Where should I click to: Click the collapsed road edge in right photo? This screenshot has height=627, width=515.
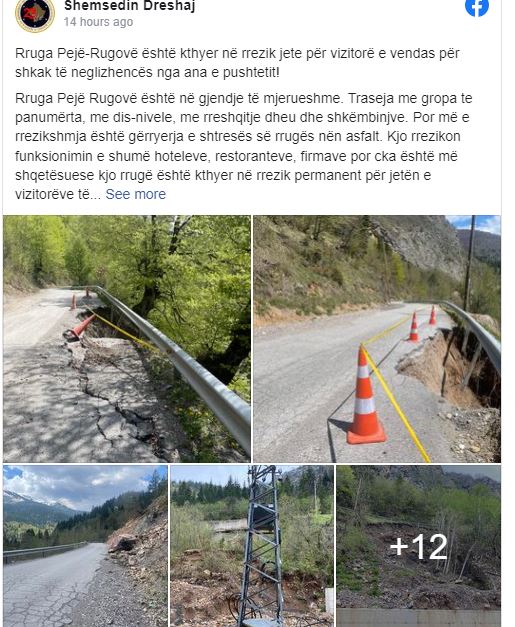(448, 368)
